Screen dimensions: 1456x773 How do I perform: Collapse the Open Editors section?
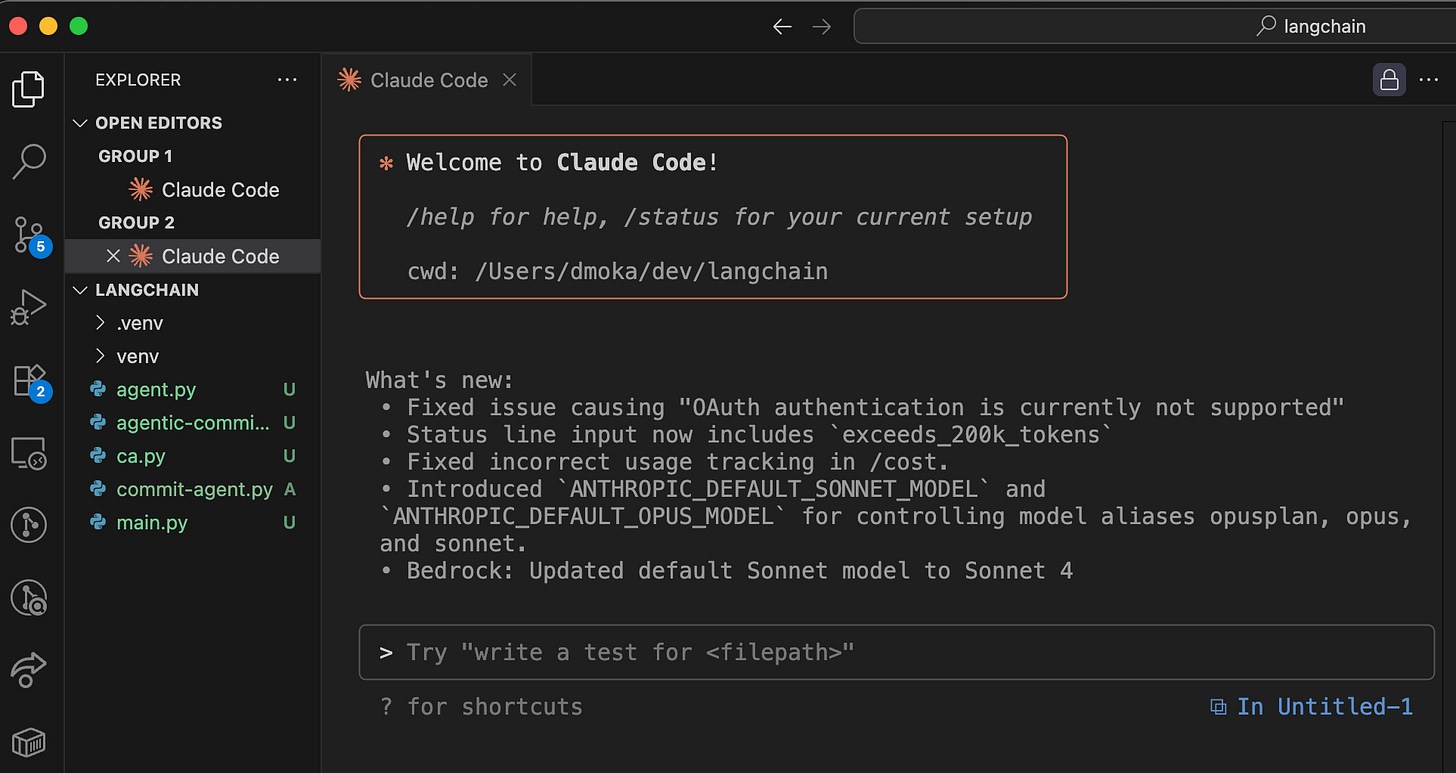pyautogui.click(x=81, y=123)
